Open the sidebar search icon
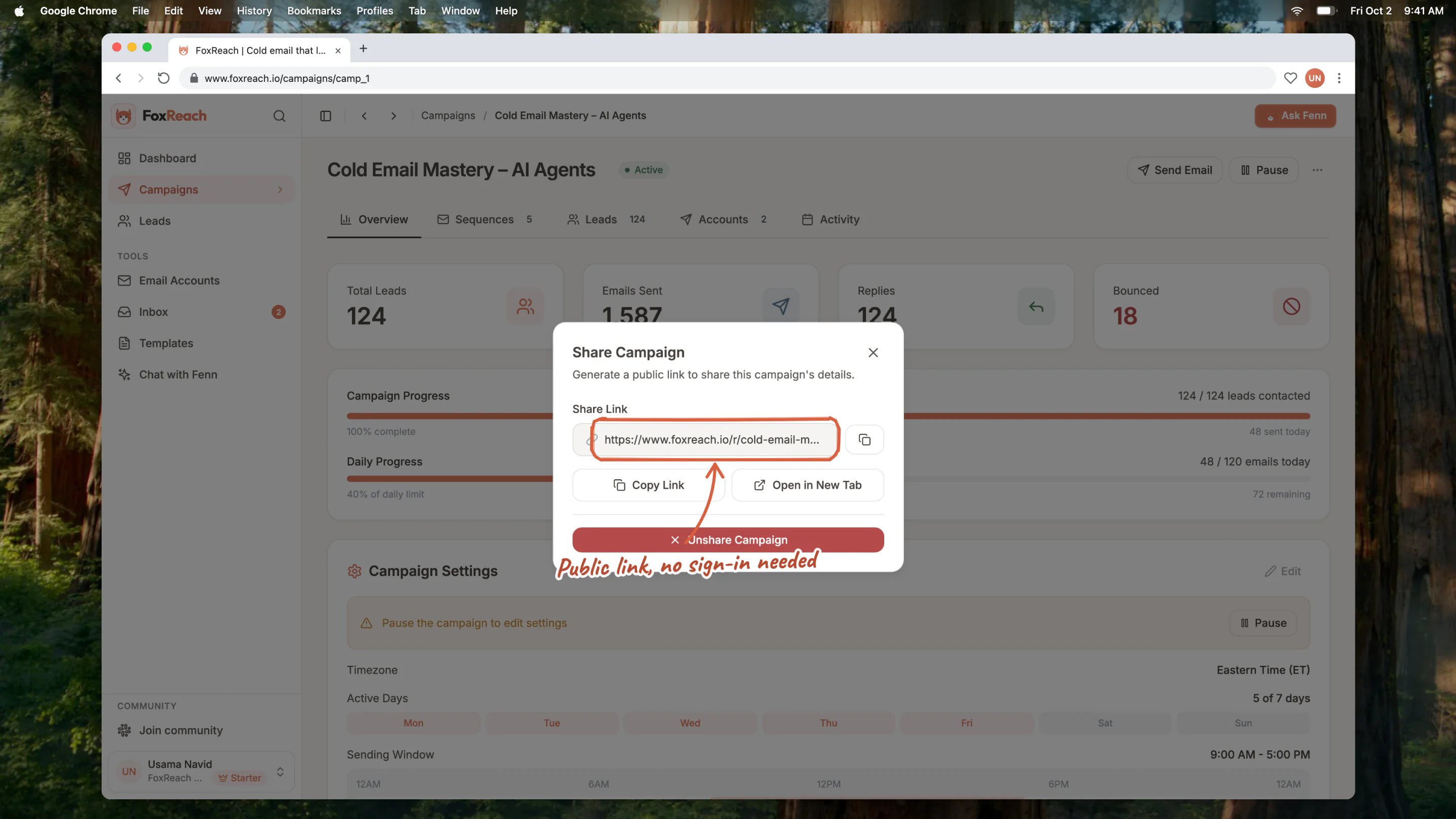This screenshot has height=819, width=1456. [x=279, y=116]
